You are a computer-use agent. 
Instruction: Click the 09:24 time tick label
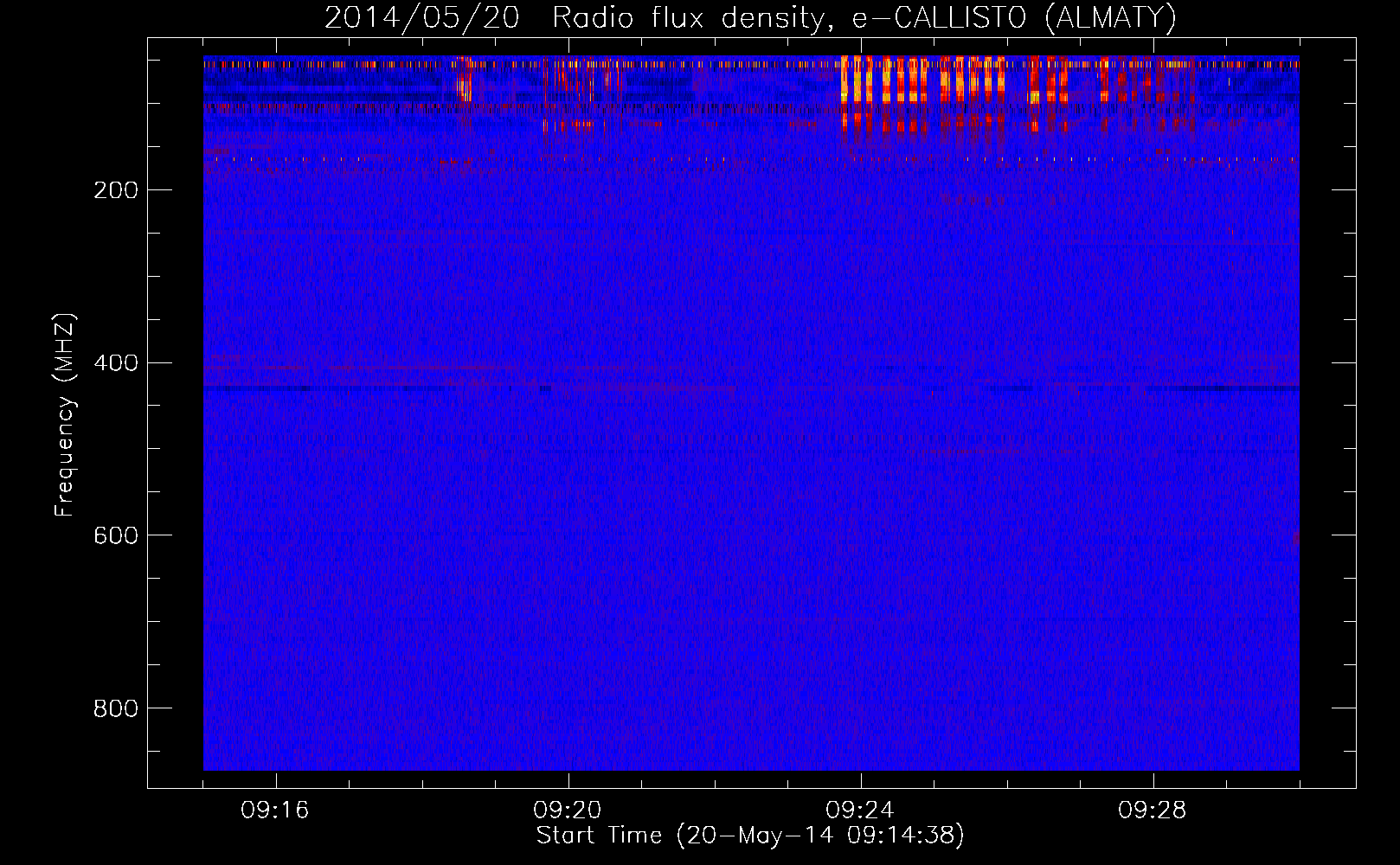point(860,811)
